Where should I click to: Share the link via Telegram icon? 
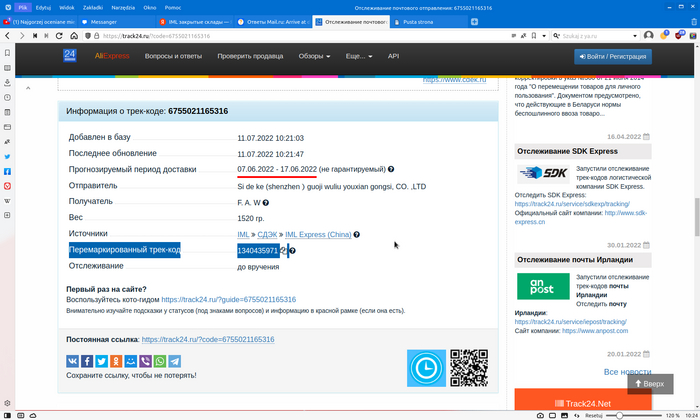click(175, 361)
